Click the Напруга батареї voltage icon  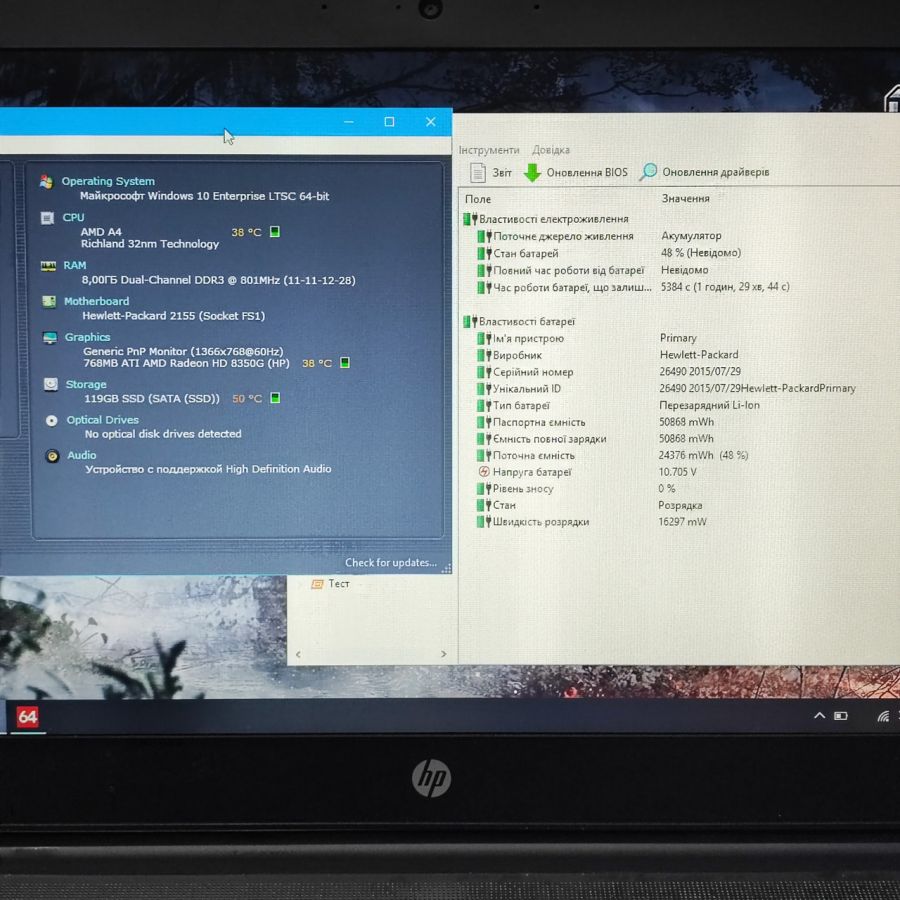(x=484, y=472)
